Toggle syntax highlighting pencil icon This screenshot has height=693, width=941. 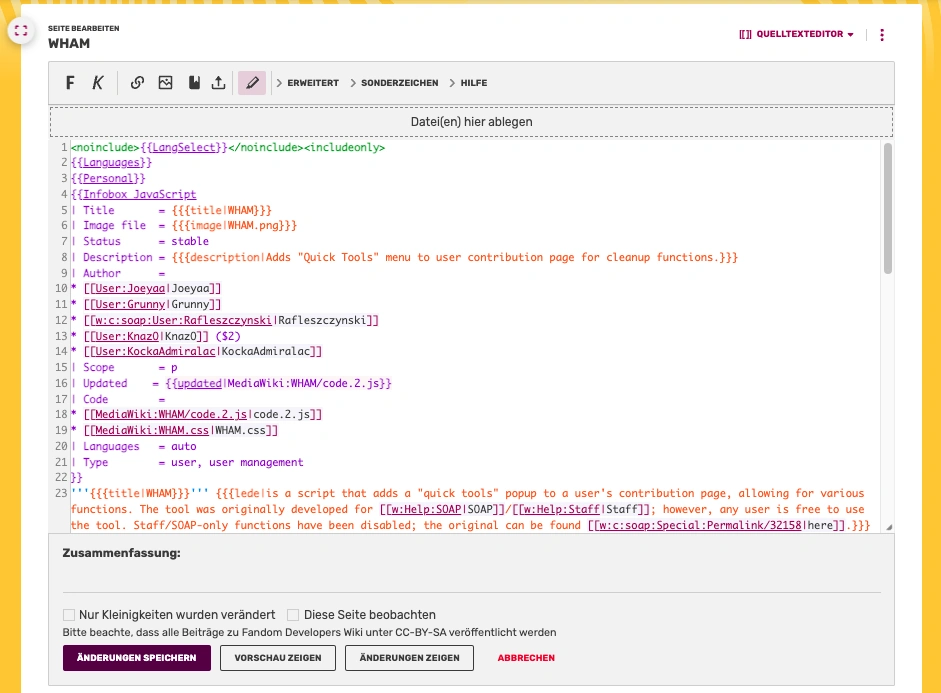(x=252, y=83)
